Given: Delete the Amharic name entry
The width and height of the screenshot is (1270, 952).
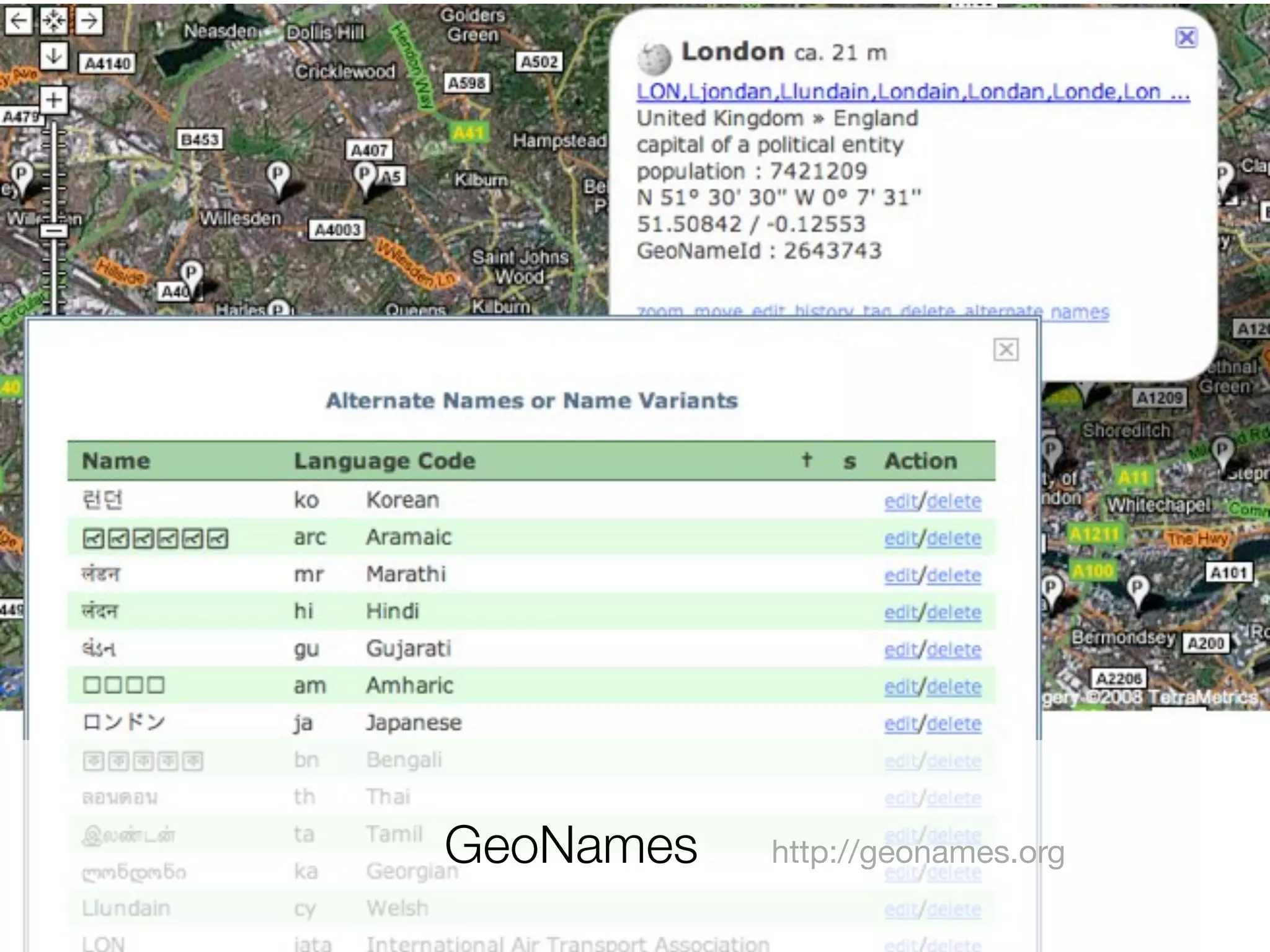Looking at the screenshot, I should coord(954,687).
